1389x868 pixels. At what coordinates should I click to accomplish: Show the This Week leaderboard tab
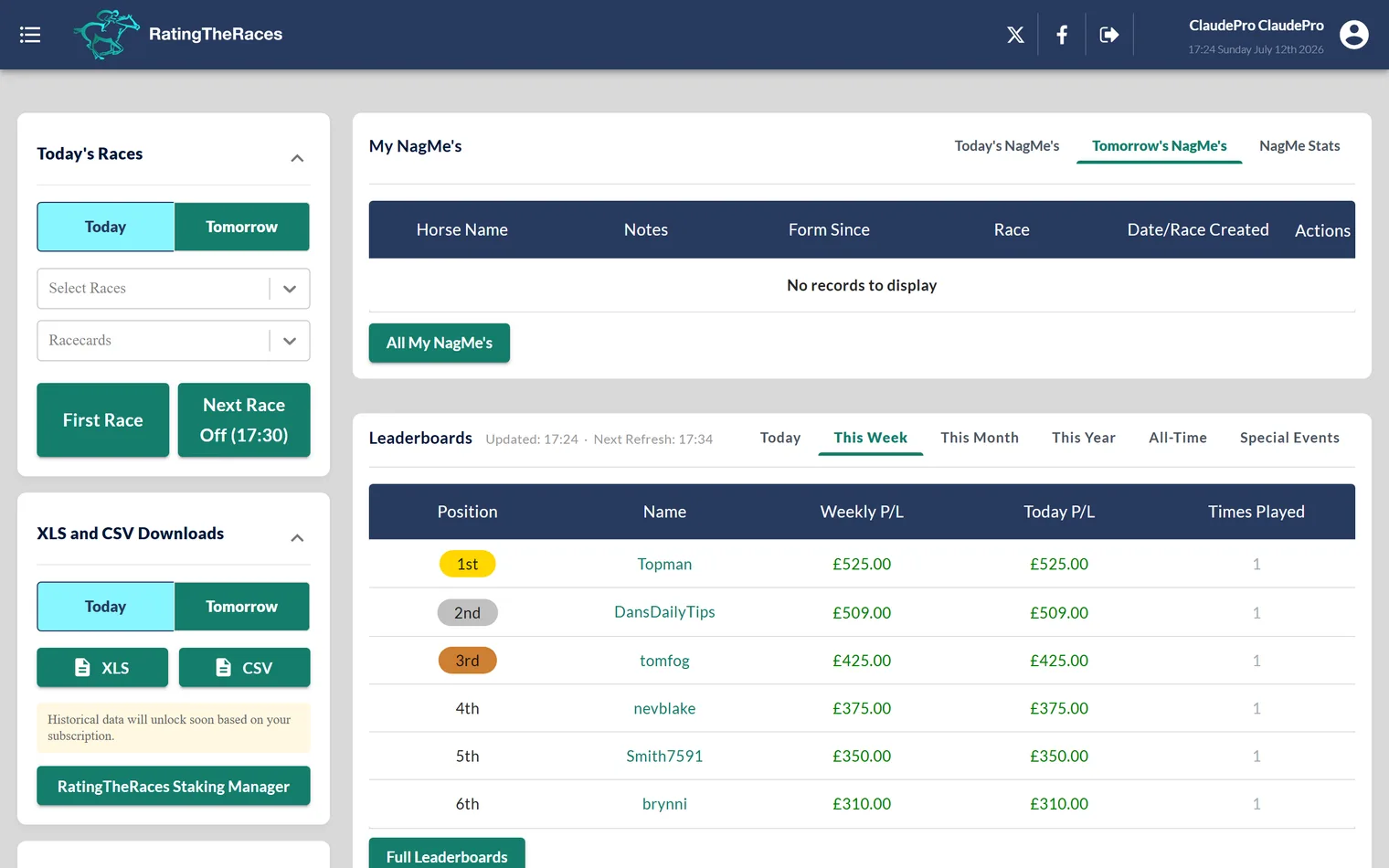(871, 438)
